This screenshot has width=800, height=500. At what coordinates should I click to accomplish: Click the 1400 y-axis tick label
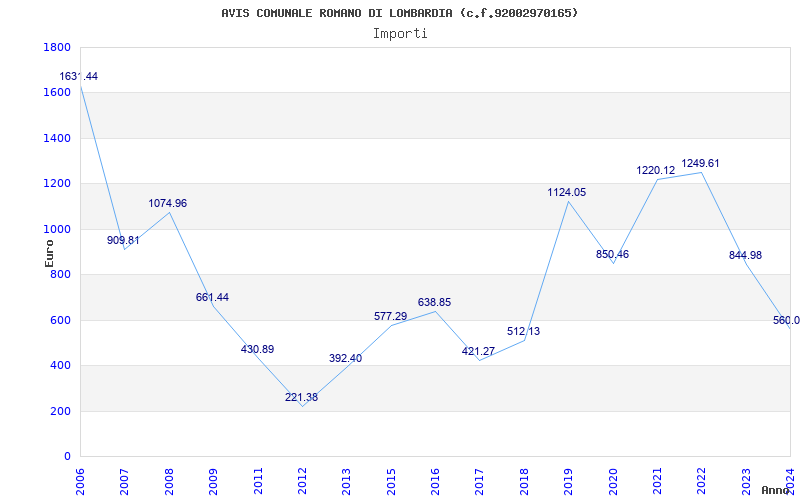[57, 139]
